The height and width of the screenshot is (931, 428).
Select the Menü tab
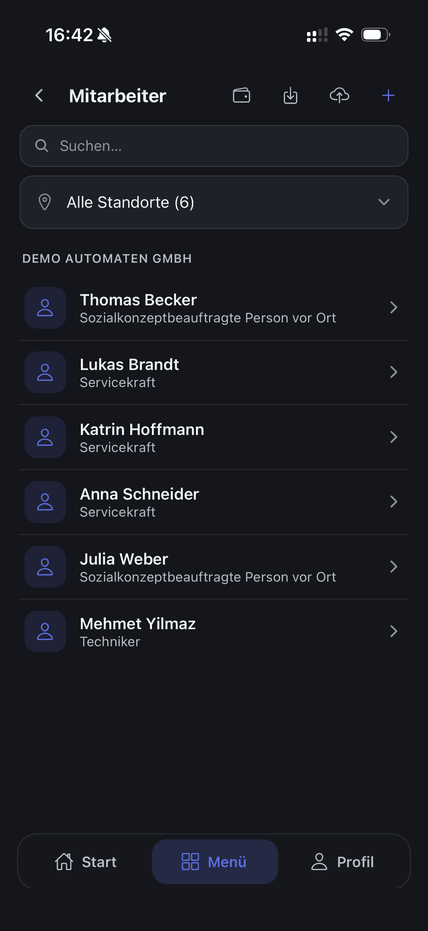click(215, 862)
